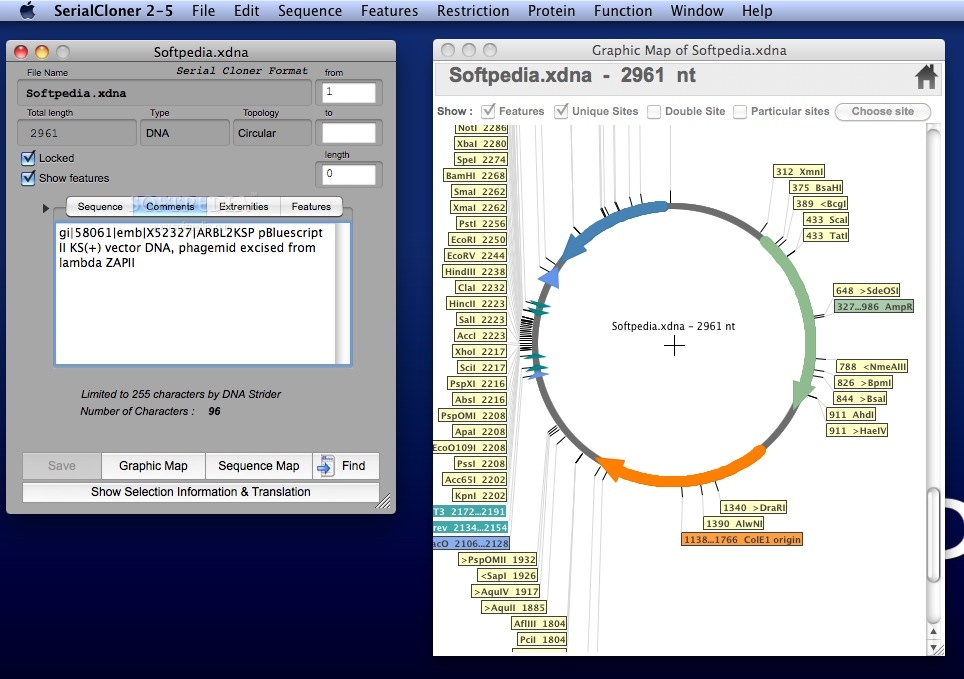This screenshot has width=964, height=679.
Task: Enable the Particular sites checkbox
Action: click(740, 111)
